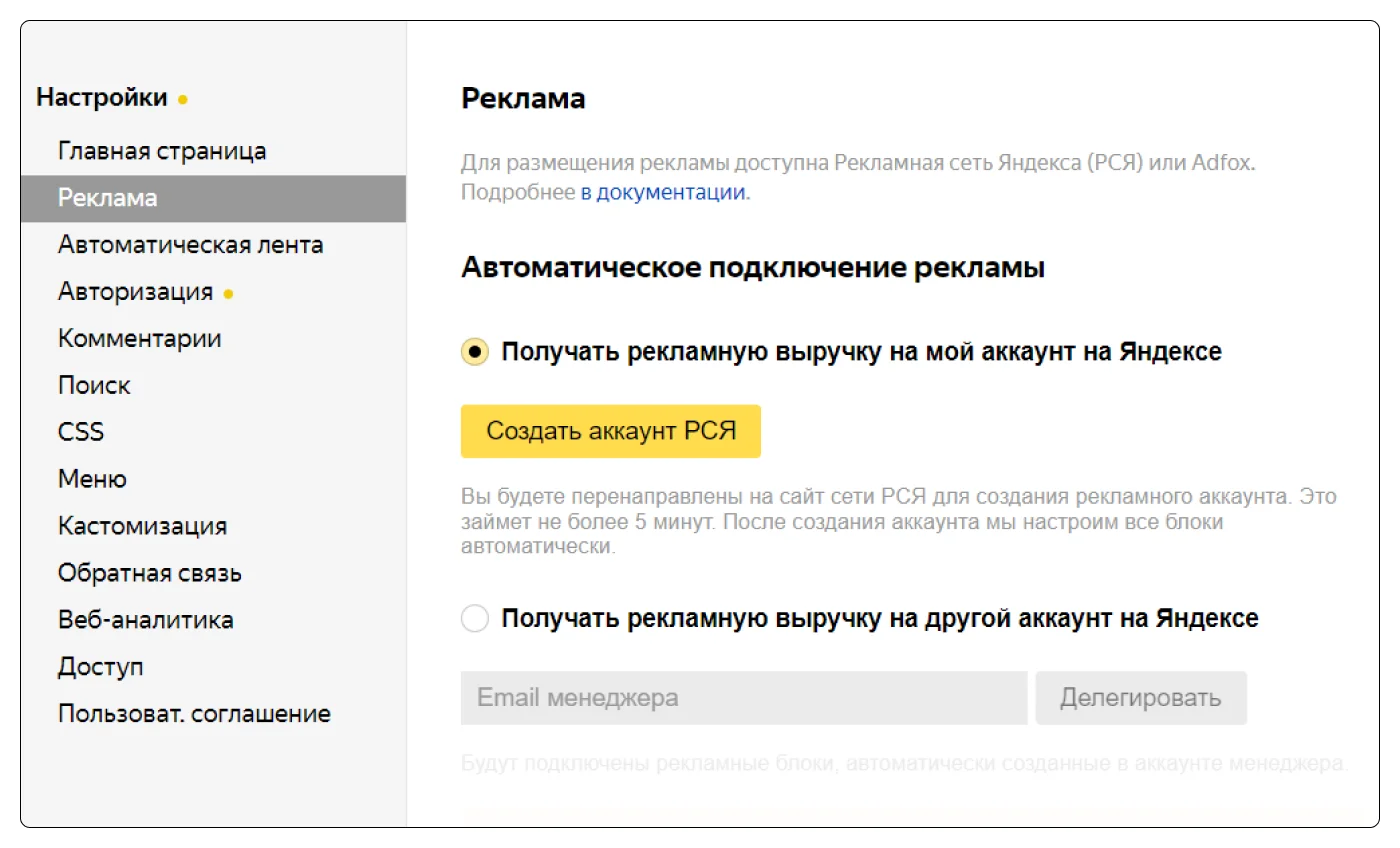Viewport: 1400px width, 848px height.
Task: Open Пользоват. соглашение section
Action: [194, 714]
